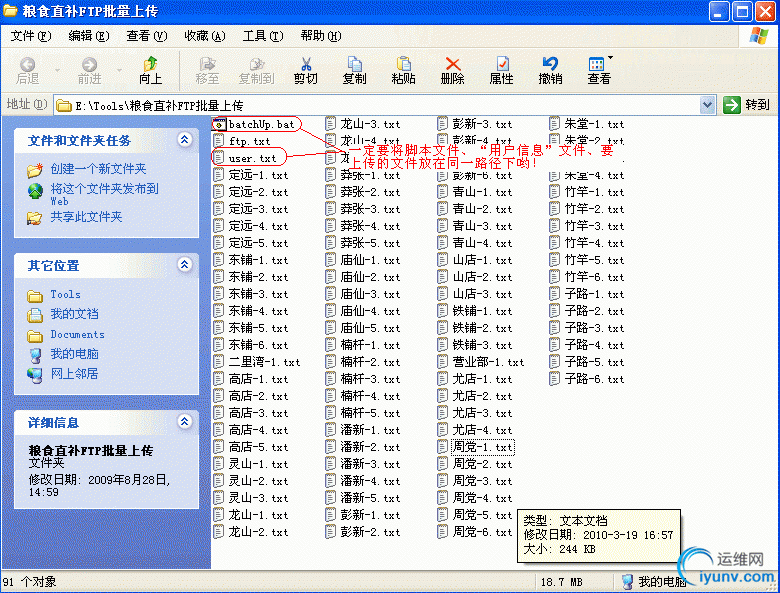Click the Forward (前进) toolbar button
The width and height of the screenshot is (780, 593).
pos(90,70)
